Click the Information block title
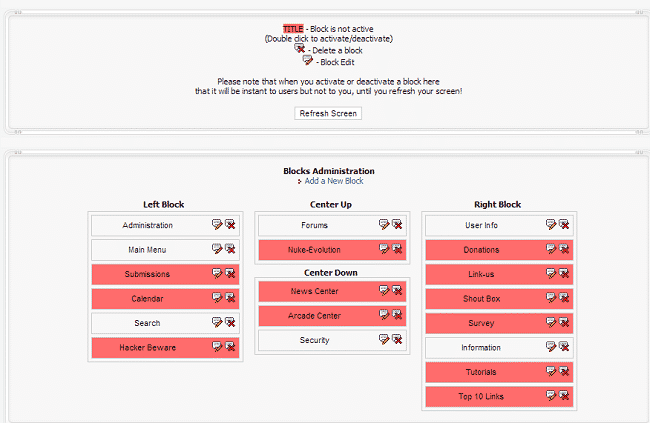The image size is (650, 423). point(481,348)
